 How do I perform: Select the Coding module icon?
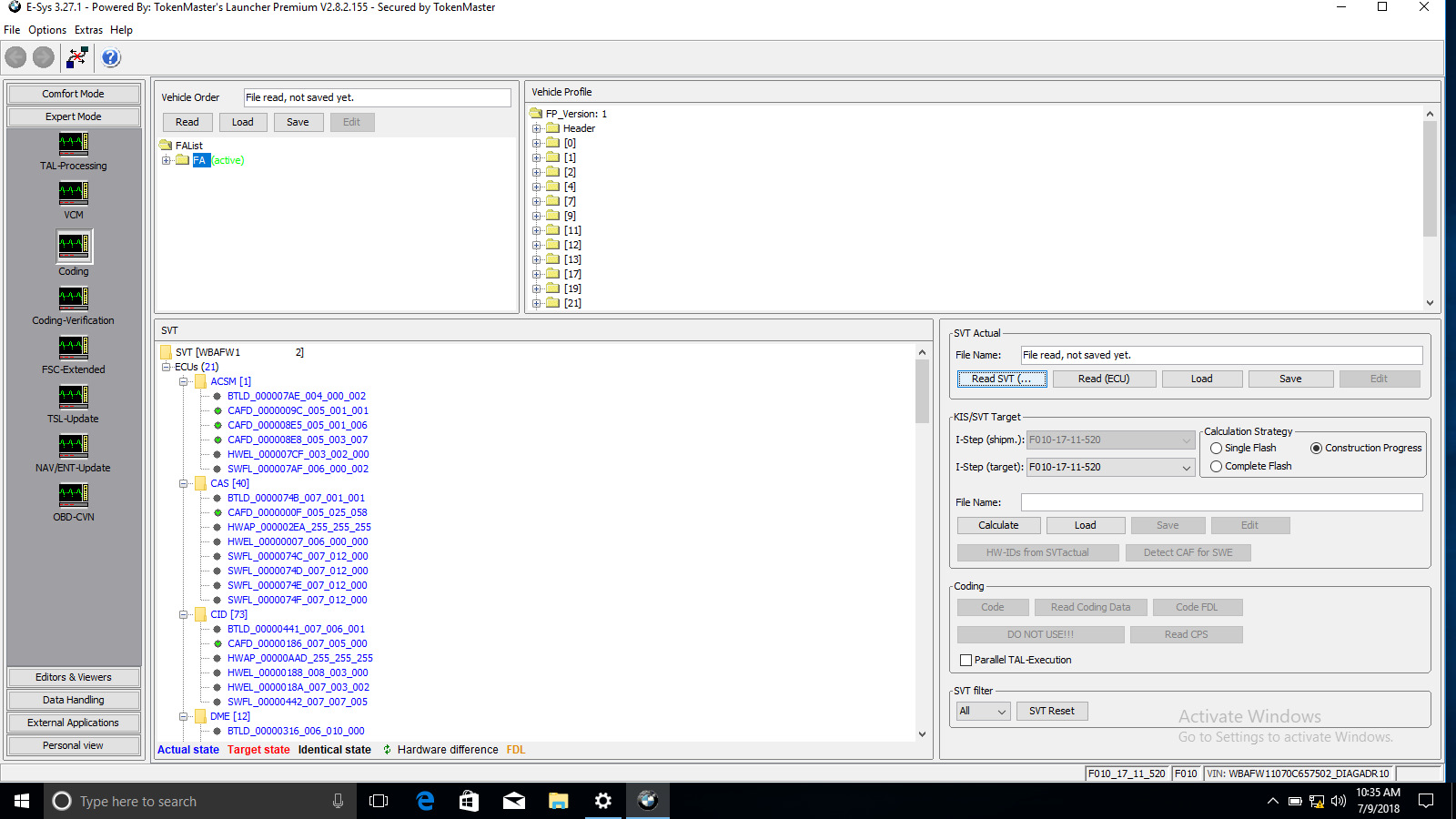pyautogui.click(x=74, y=245)
